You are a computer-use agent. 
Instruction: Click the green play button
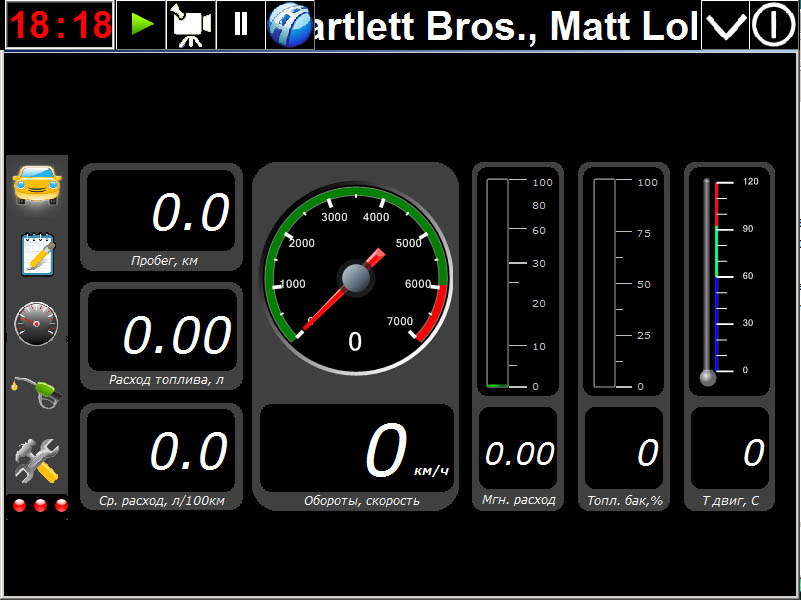click(x=141, y=25)
